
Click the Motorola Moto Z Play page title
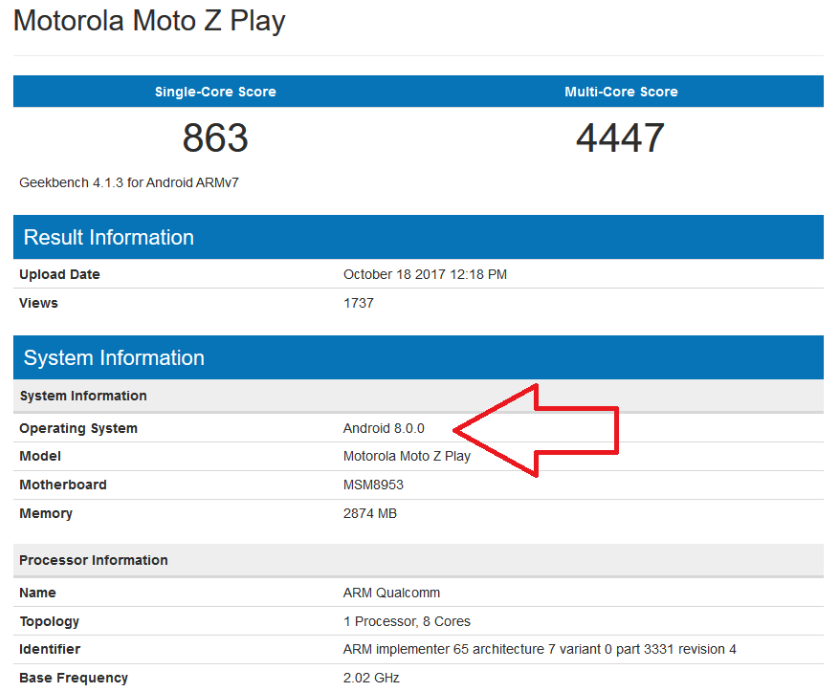[149, 22]
